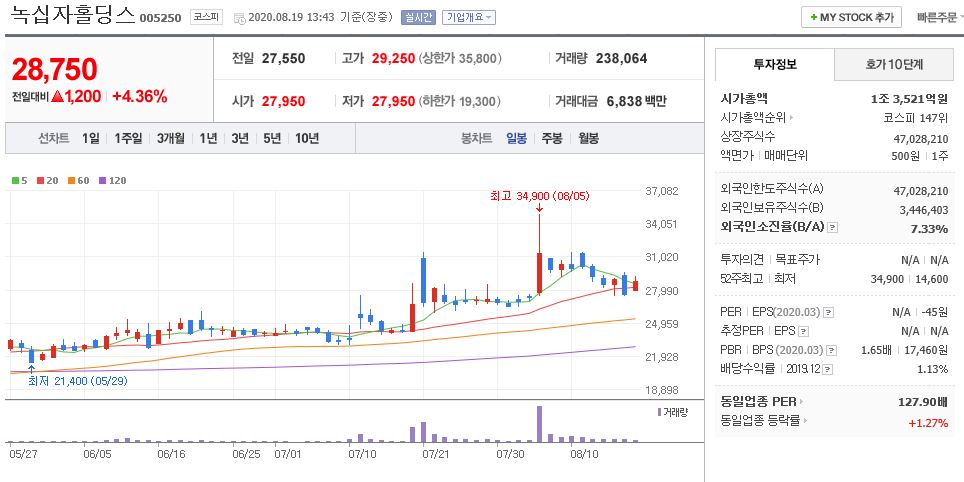Open the 기업개요 dropdown

468,17
